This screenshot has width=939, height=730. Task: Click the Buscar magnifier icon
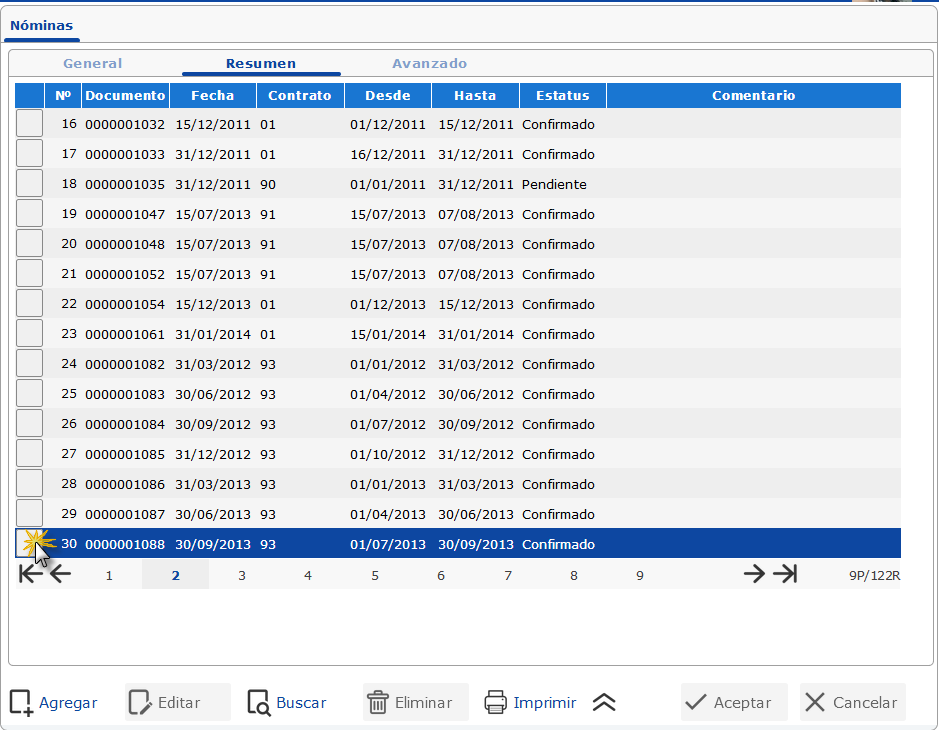[x=259, y=703]
